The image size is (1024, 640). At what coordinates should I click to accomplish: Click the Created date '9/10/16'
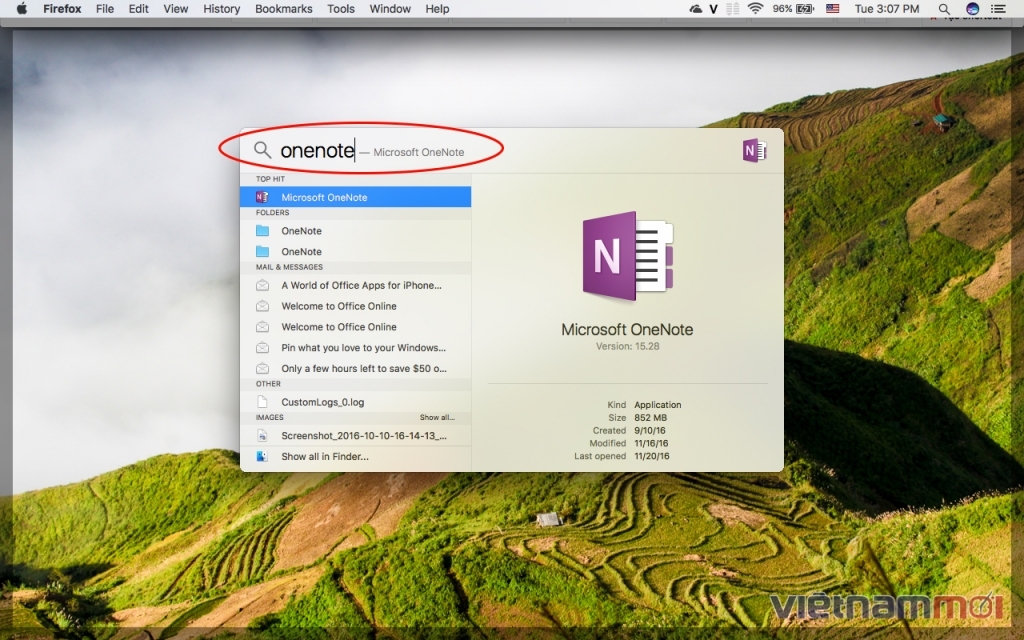(x=650, y=430)
